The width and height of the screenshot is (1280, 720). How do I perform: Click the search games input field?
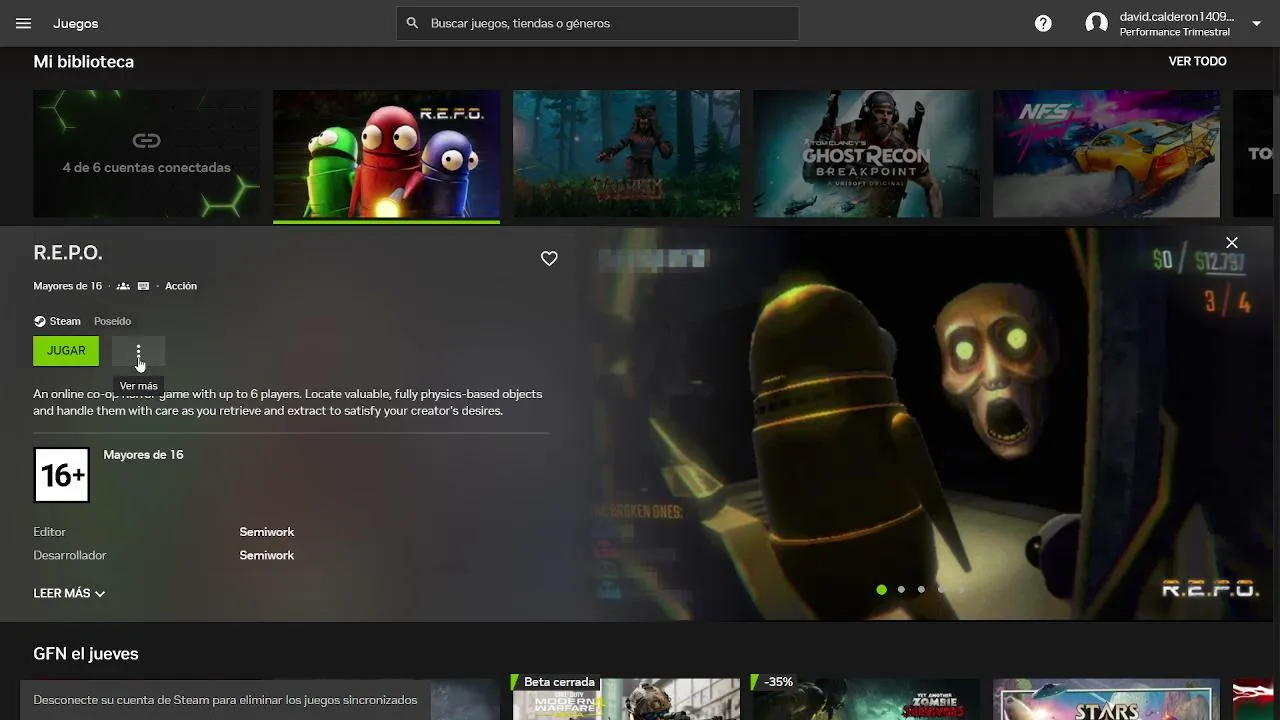(597, 23)
